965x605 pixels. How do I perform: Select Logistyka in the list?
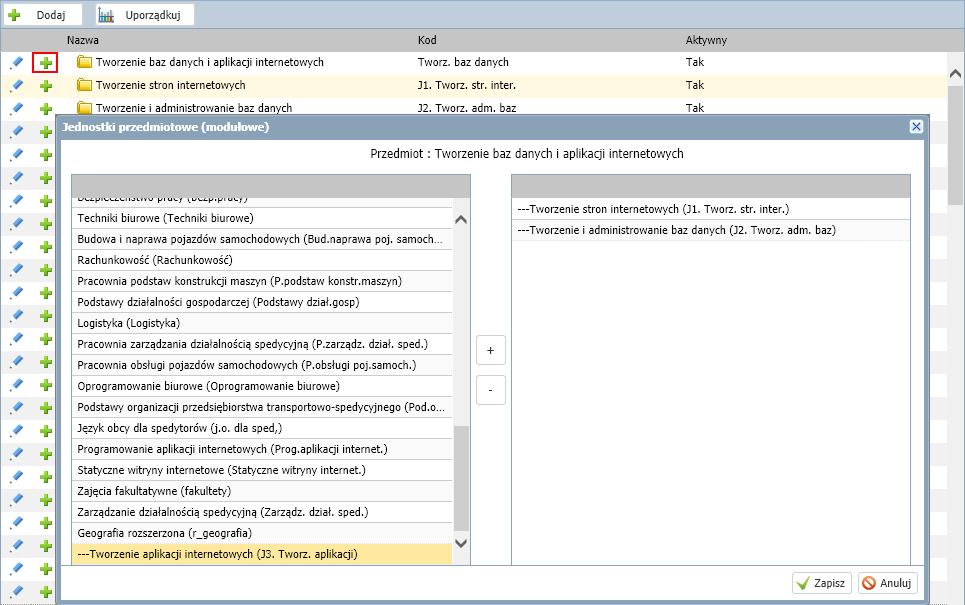tap(262, 323)
